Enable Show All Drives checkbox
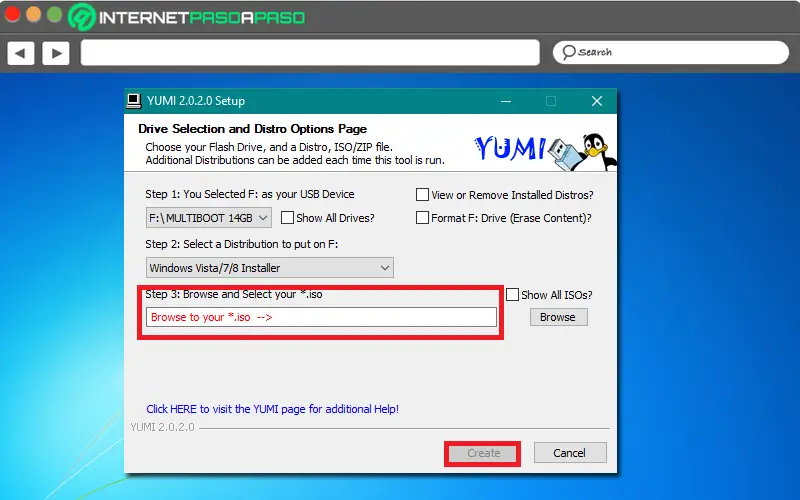800x500 pixels. coord(288,218)
